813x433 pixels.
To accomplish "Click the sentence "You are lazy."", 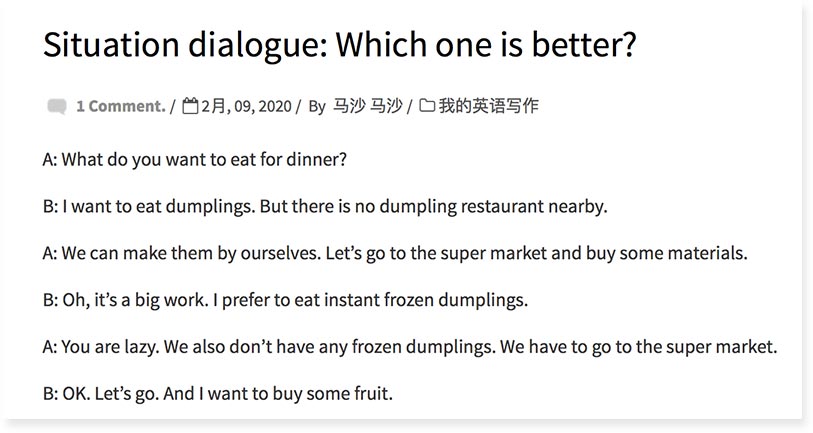I will (x=110, y=347).
